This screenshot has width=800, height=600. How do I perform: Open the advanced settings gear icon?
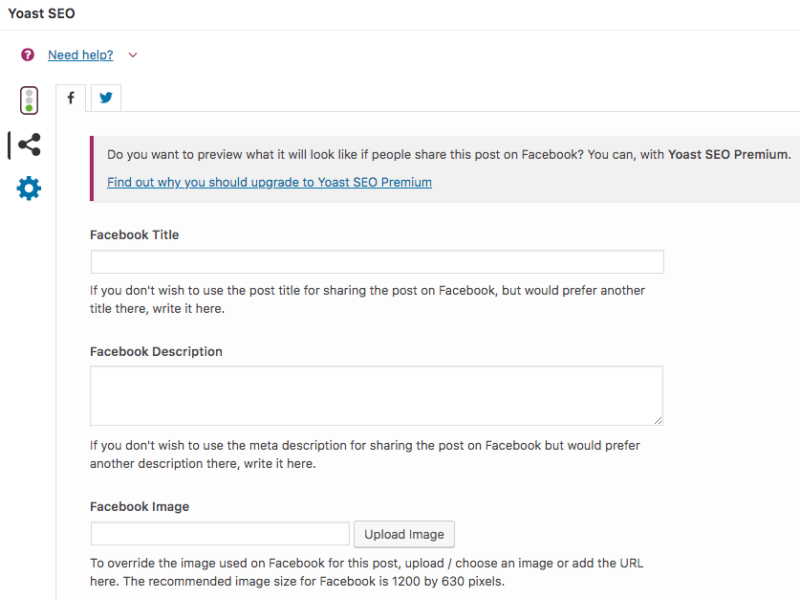point(29,188)
